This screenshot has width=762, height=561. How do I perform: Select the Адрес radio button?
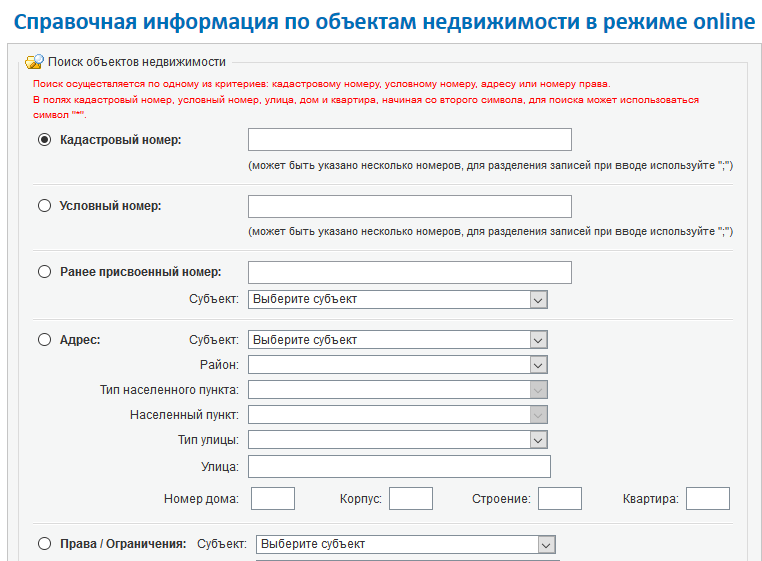pyautogui.click(x=44, y=339)
